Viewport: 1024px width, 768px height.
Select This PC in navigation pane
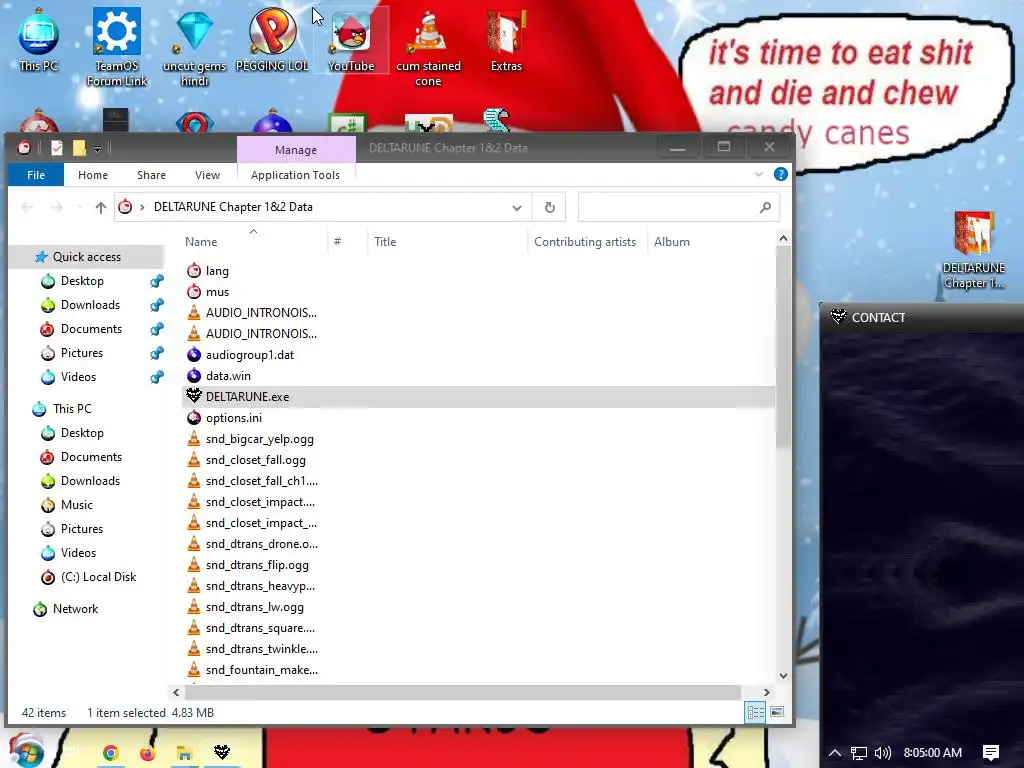[72, 409]
